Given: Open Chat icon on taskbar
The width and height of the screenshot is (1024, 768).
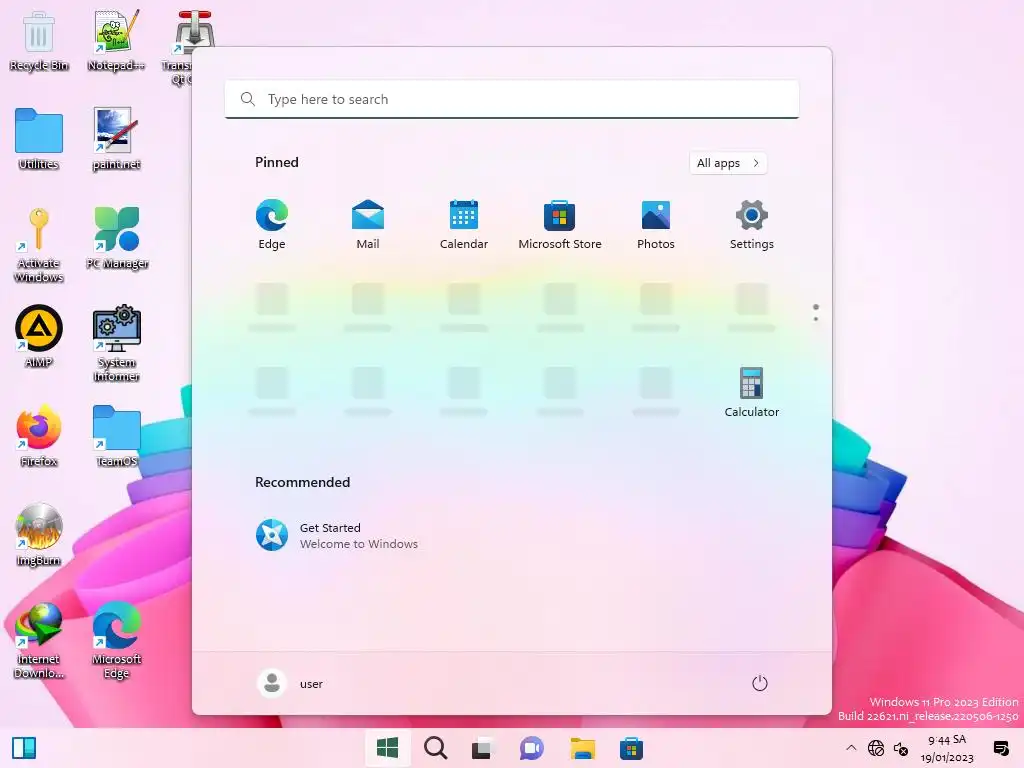Looking at the screenshot, I should click(532, 748).
